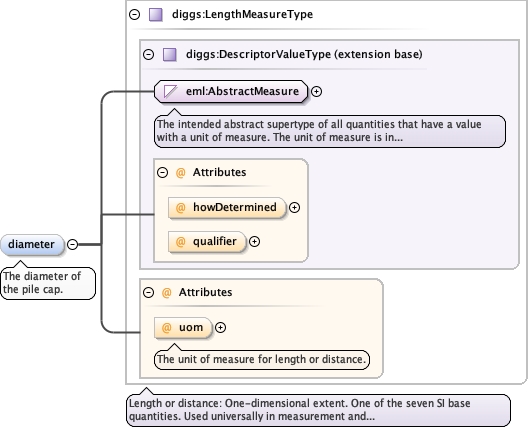This screenshot has height=430, width=529.
Task: Expand the howDetermined attribute
Action: [295, 207]
